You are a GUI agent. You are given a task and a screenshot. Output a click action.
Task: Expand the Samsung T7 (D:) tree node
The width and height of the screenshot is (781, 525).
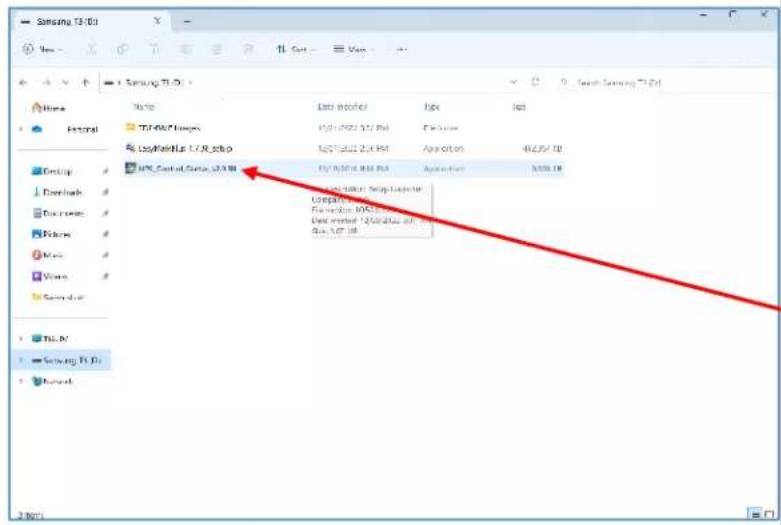click(x=21, y=360)
